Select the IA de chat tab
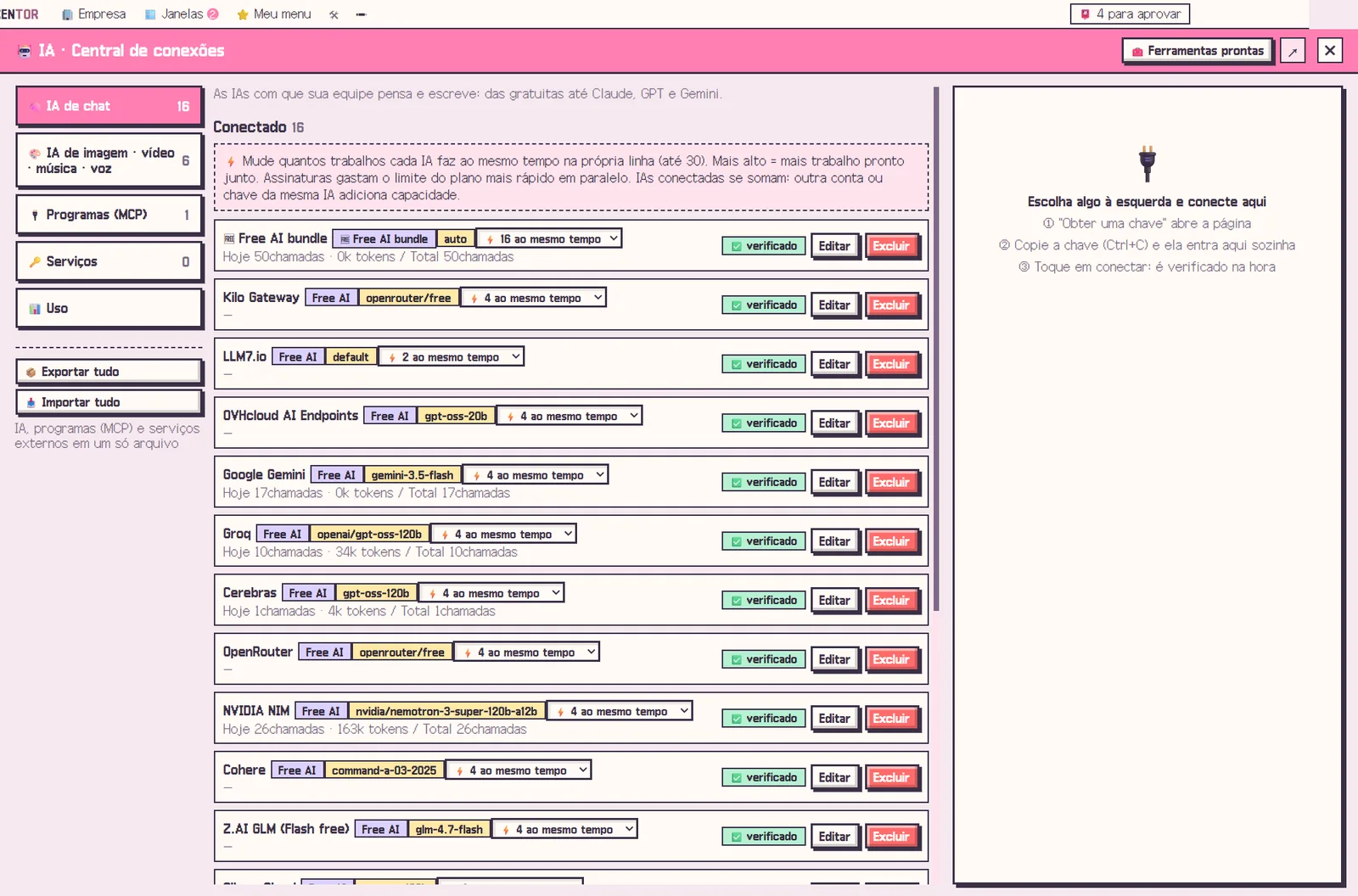The height and width of the screenshot is (896, 1358). pyautogui.click(x=109, y=106)
